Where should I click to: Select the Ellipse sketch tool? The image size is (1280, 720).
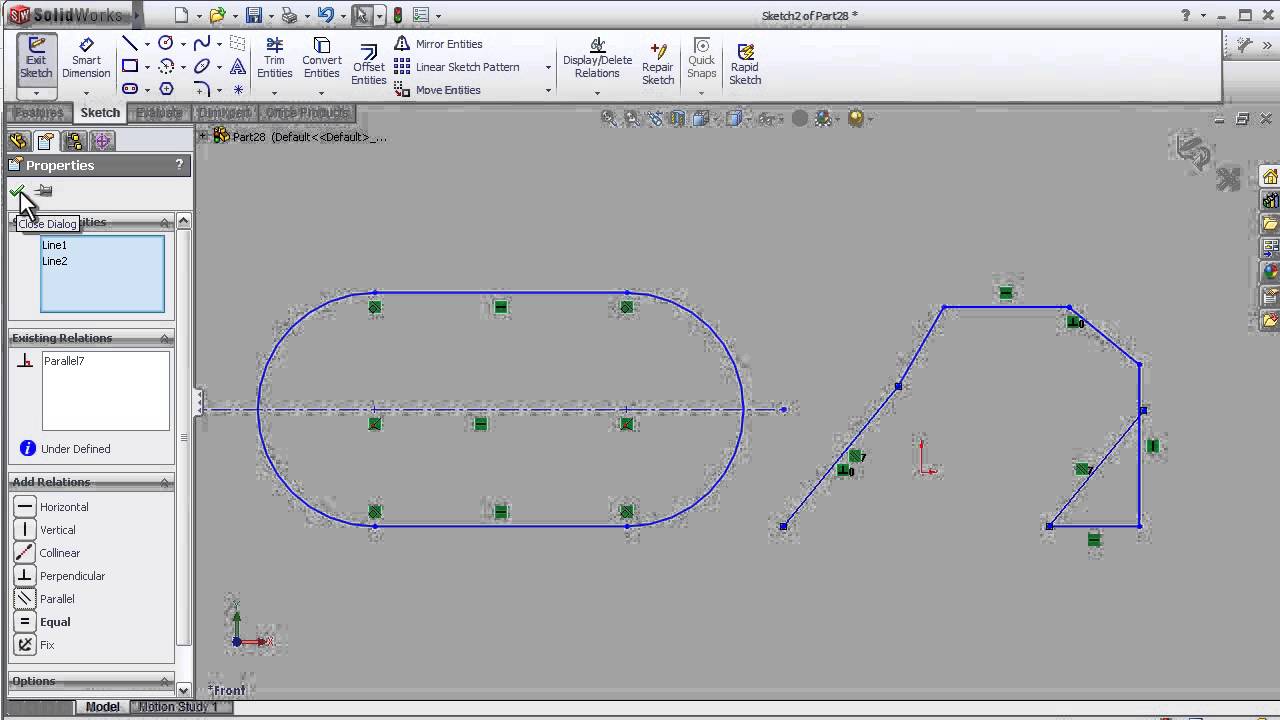coord(202,66)
